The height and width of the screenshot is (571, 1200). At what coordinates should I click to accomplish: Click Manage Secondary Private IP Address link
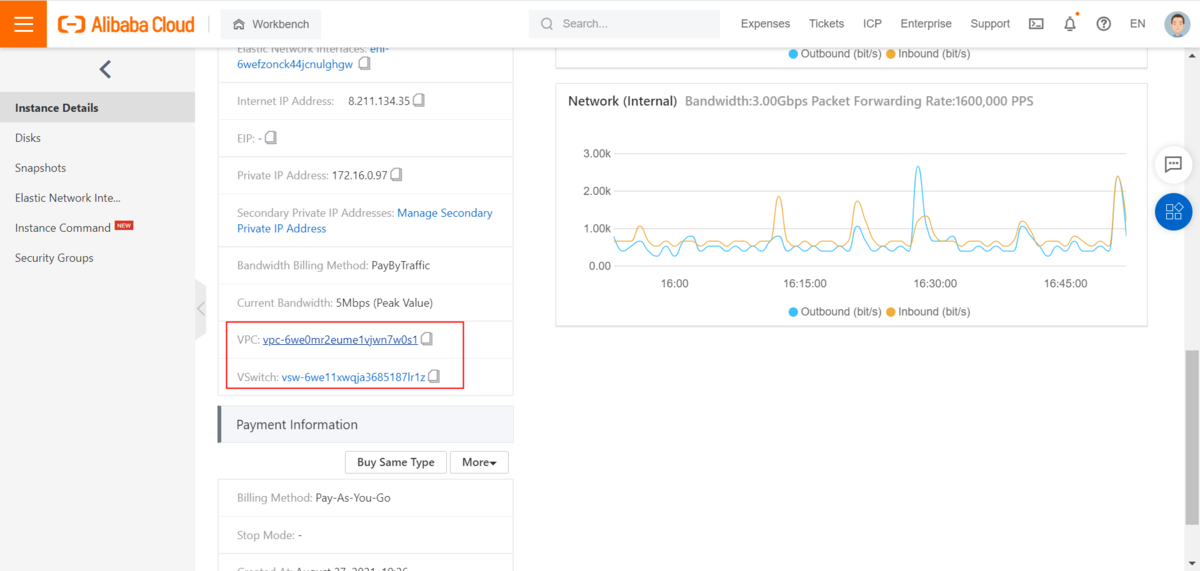click(365, 221)
